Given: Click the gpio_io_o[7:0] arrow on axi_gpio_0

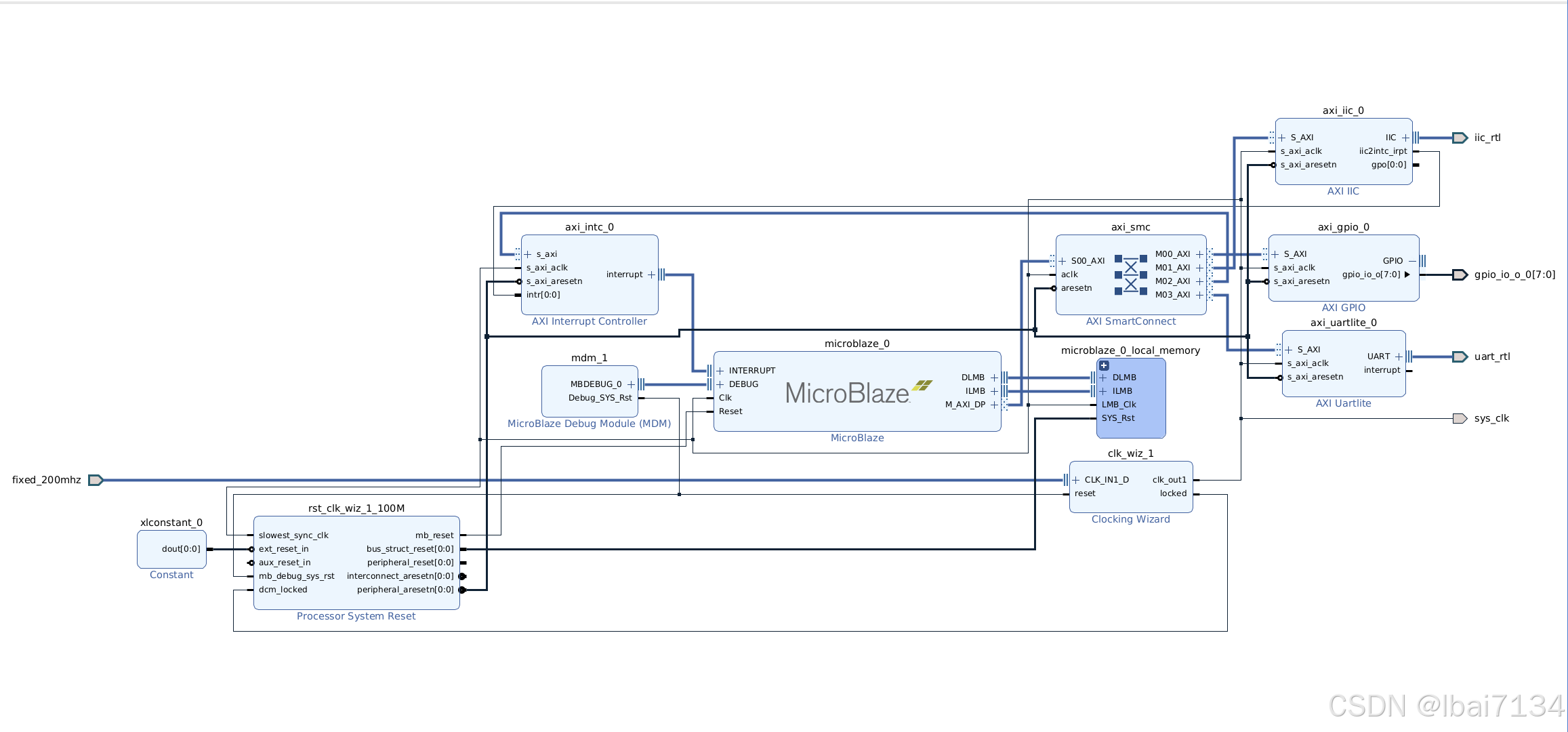Looking at the screenshot, I should click(x=1407, y=274).
